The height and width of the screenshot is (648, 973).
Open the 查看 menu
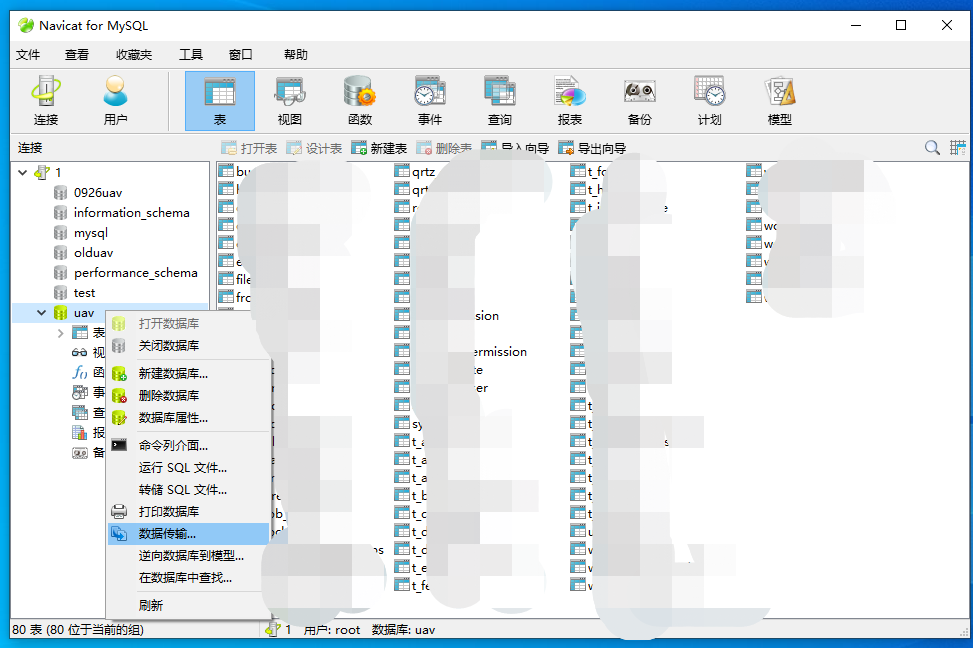click(x=77, y=55)
